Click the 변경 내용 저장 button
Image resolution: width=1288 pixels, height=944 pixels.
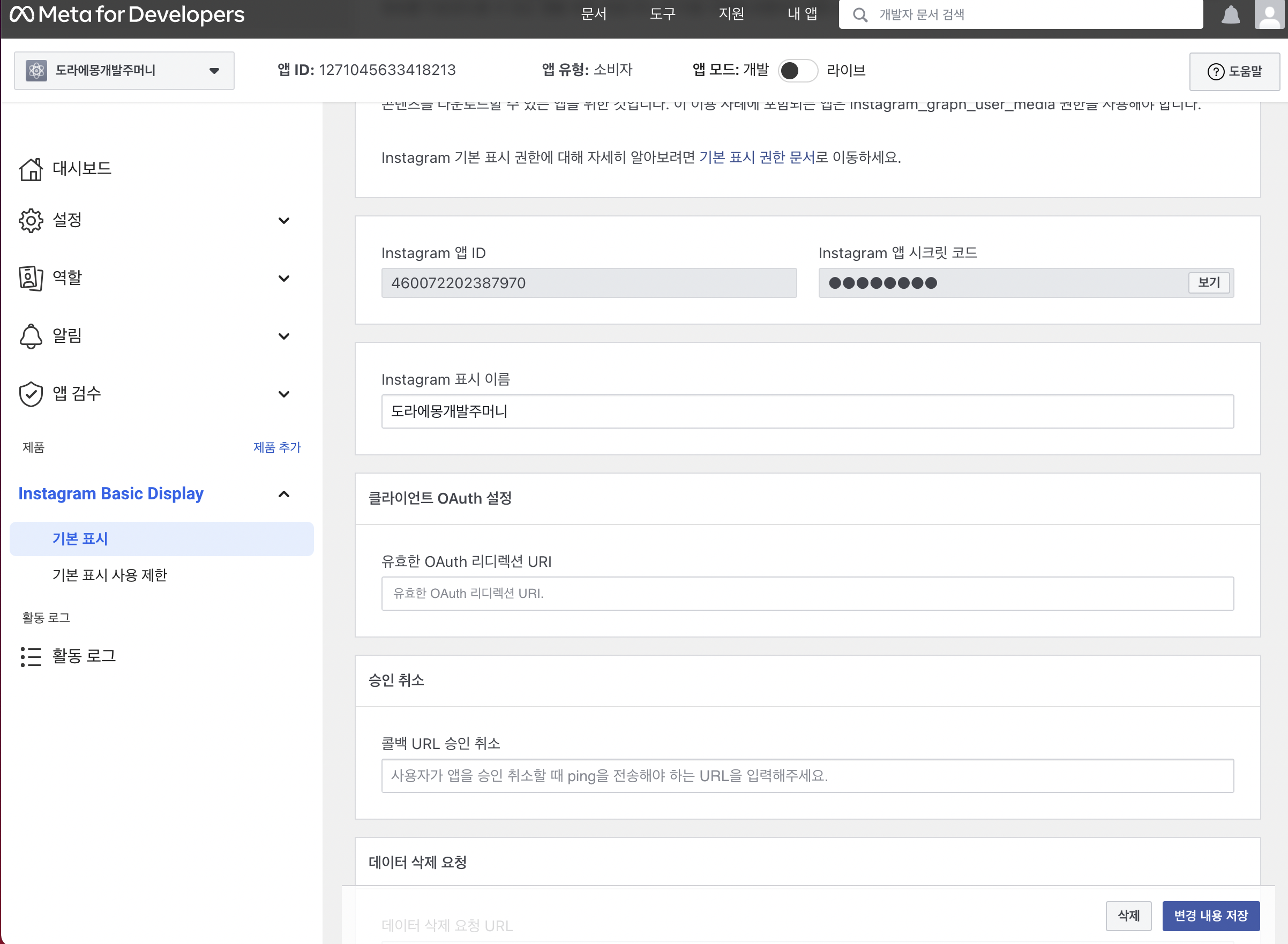1210,916
